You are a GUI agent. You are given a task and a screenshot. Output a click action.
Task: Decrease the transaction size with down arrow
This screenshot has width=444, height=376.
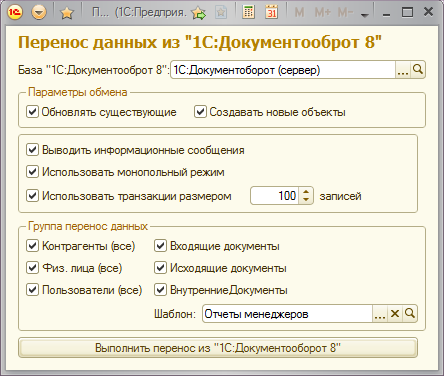[306, 200]
